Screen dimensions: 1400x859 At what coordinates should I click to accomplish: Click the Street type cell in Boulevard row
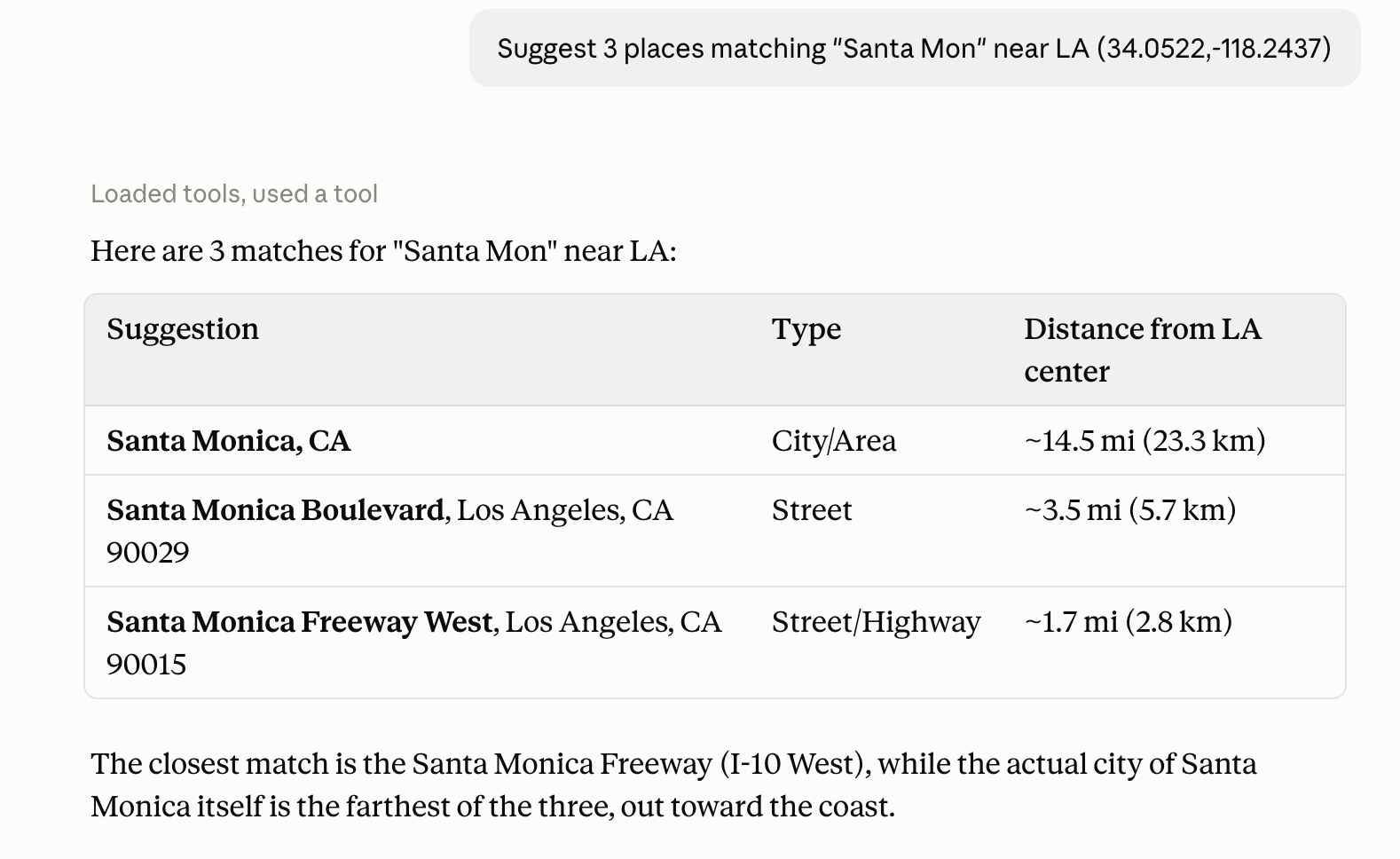[x=812, y=510]
